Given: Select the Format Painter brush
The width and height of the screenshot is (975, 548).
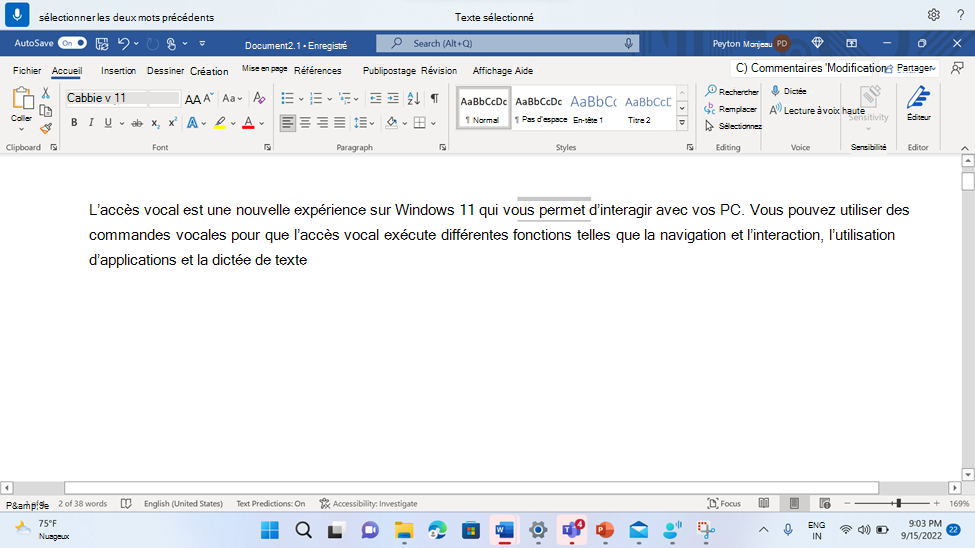Looking at the screenshot, I should coord(45,128).
